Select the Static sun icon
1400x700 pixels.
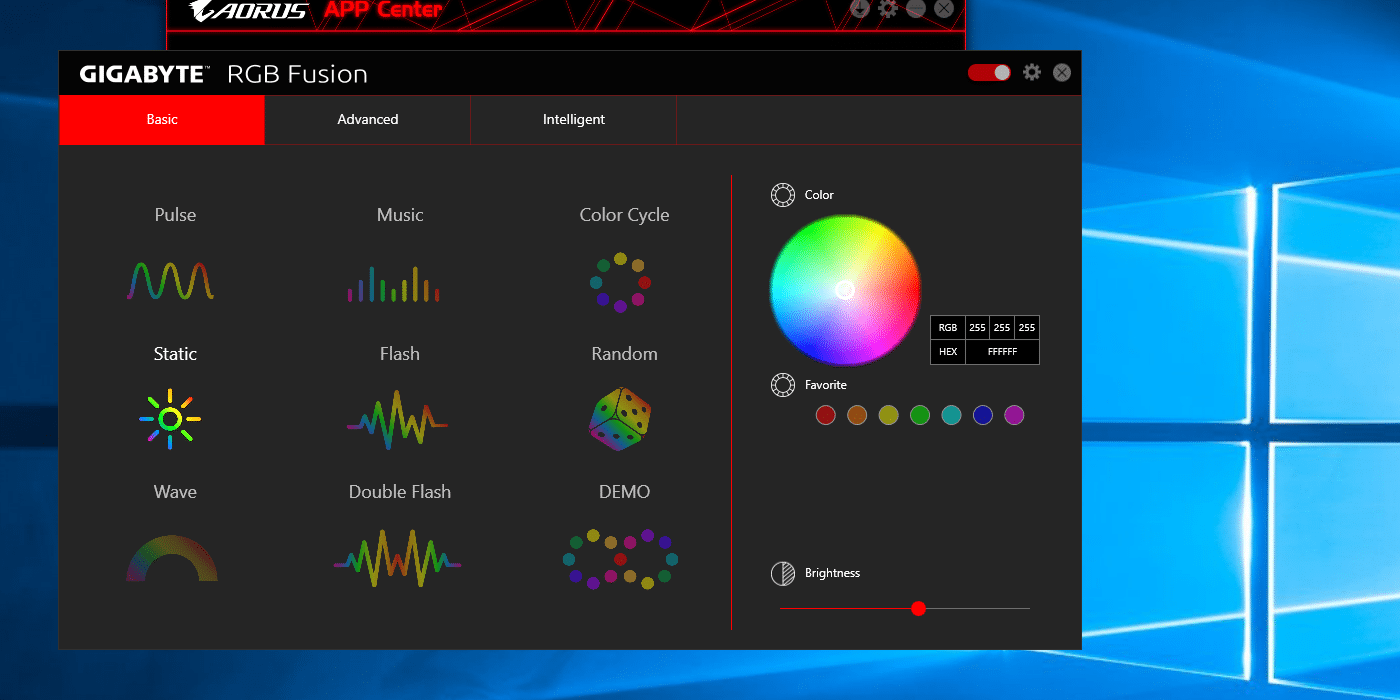tap(170, 419)
